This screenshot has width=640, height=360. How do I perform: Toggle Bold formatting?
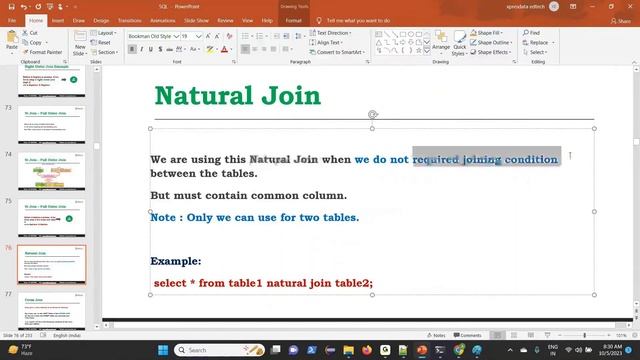132,49
